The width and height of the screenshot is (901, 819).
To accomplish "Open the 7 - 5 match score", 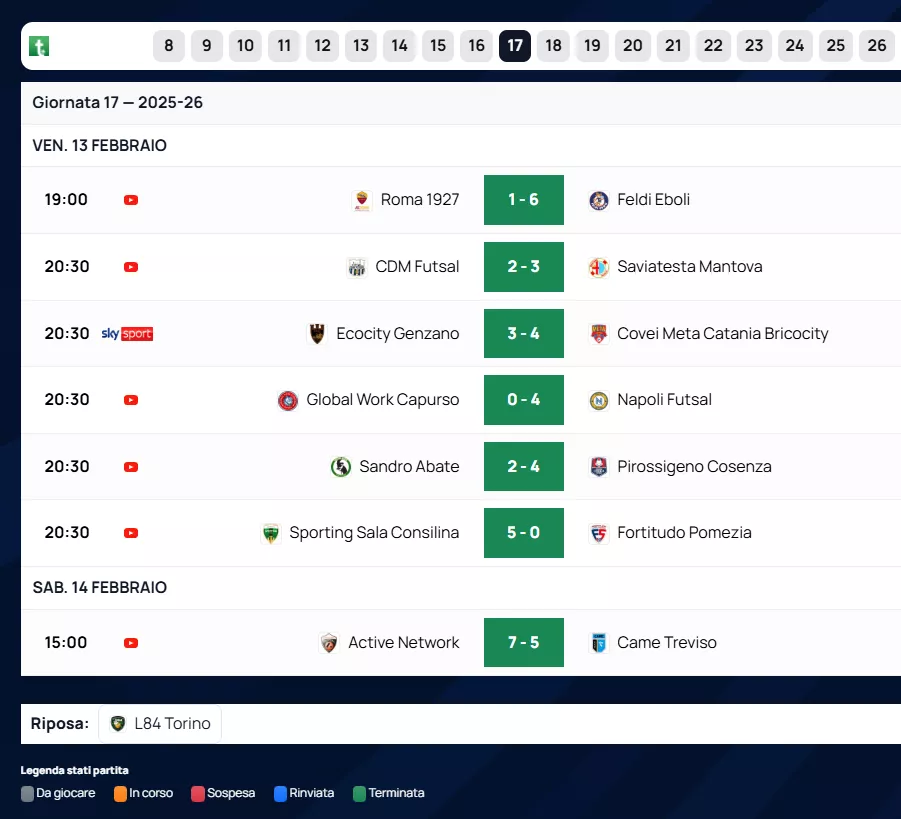I will click(x=523, y=643).
